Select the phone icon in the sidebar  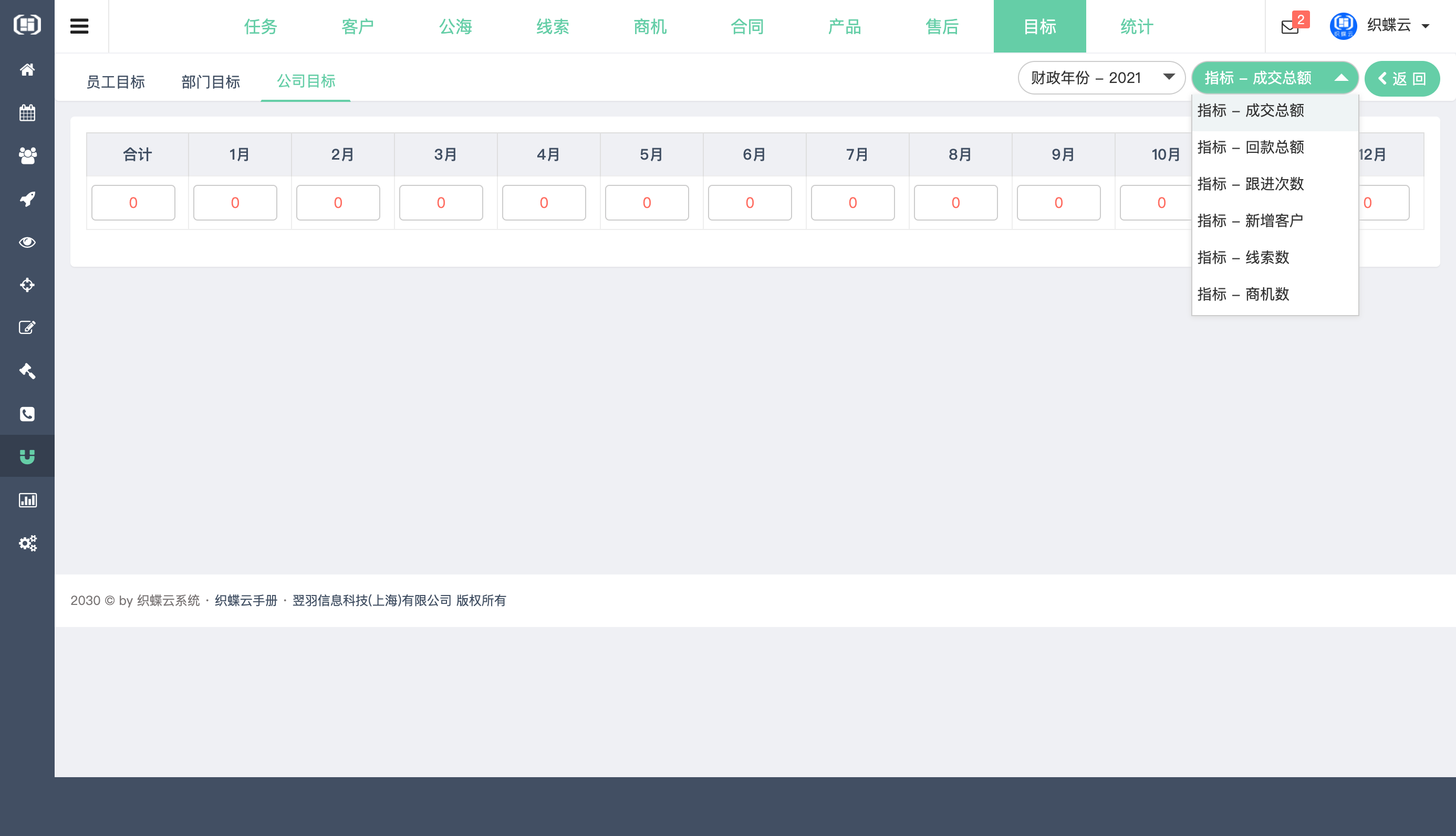pyautogui.click(x=27, y=414)
